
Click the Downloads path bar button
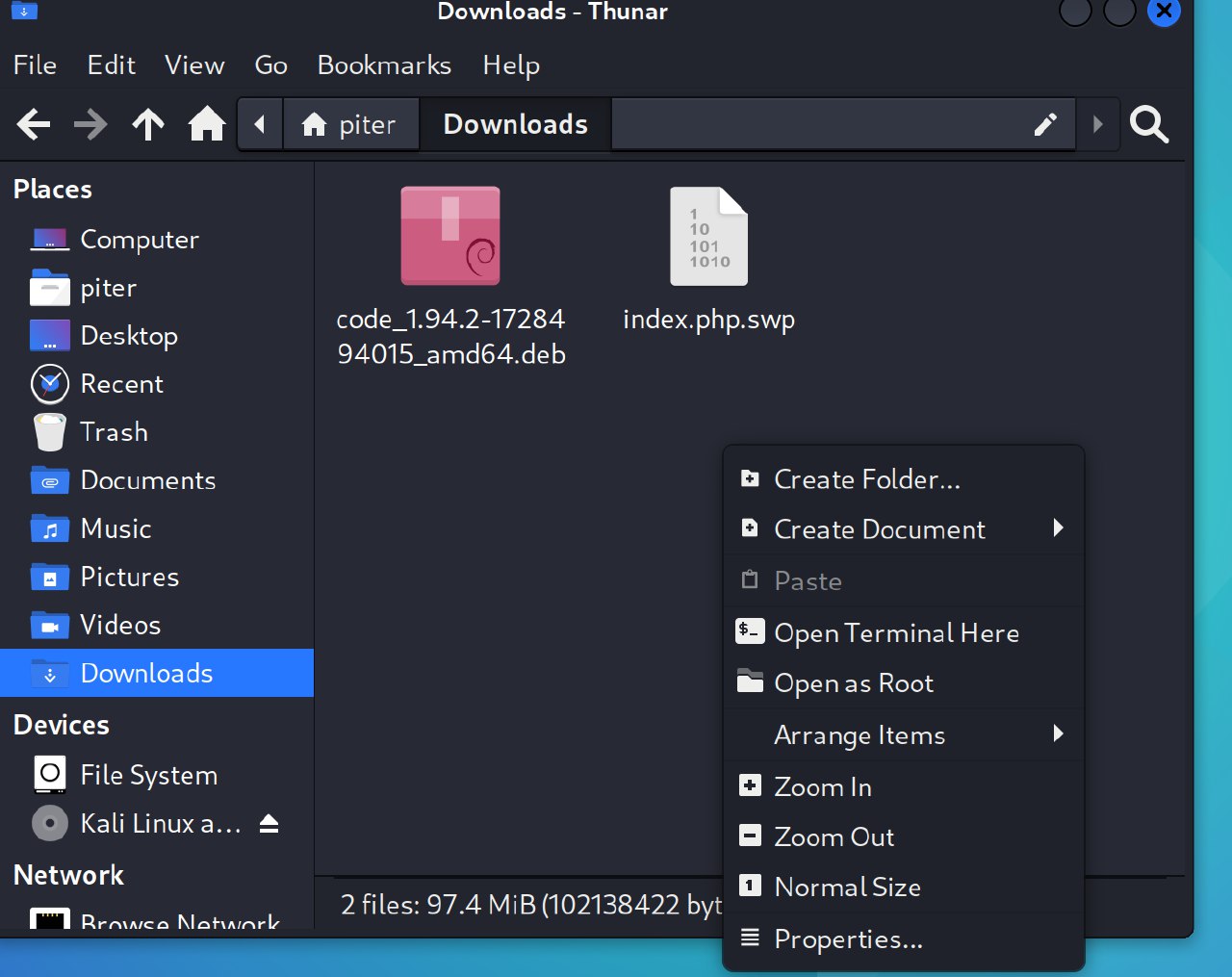click(515, 124)
